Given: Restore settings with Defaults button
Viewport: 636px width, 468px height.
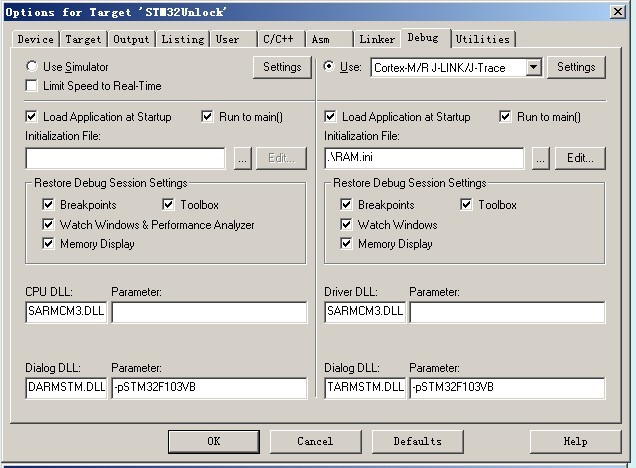Looking at the screenshot, I should (x=417, y=442).
